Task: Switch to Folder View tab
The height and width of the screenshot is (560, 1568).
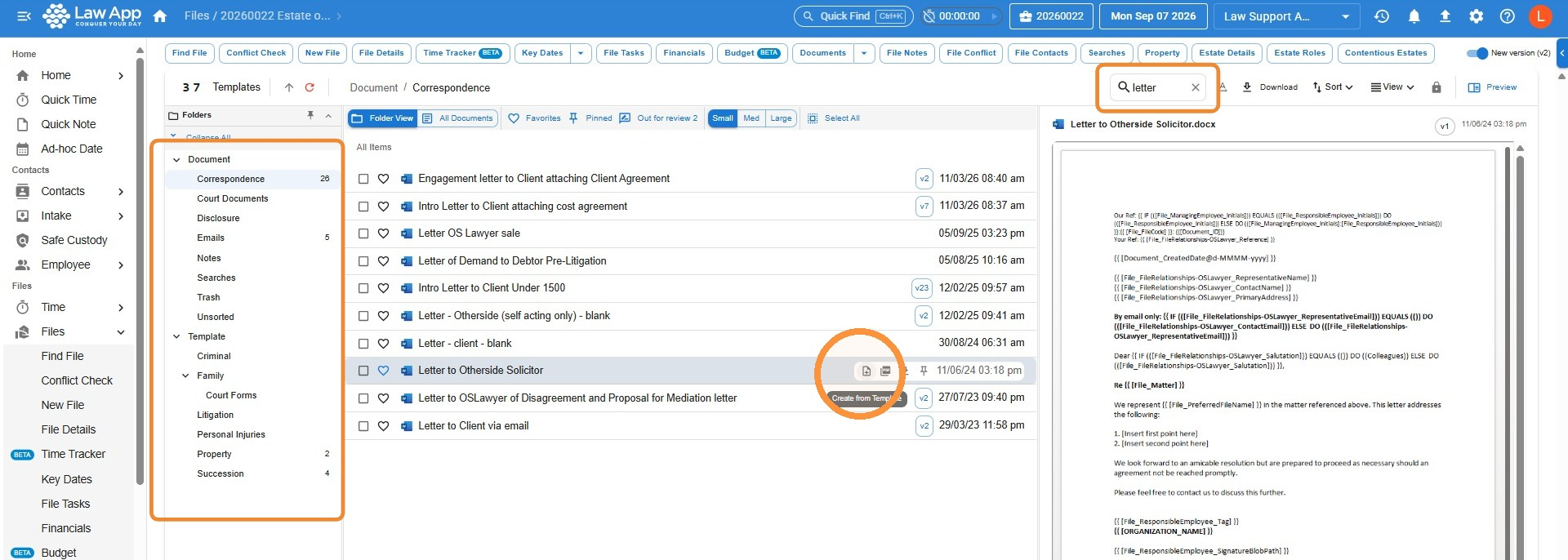Action: [x=383, y=118]
